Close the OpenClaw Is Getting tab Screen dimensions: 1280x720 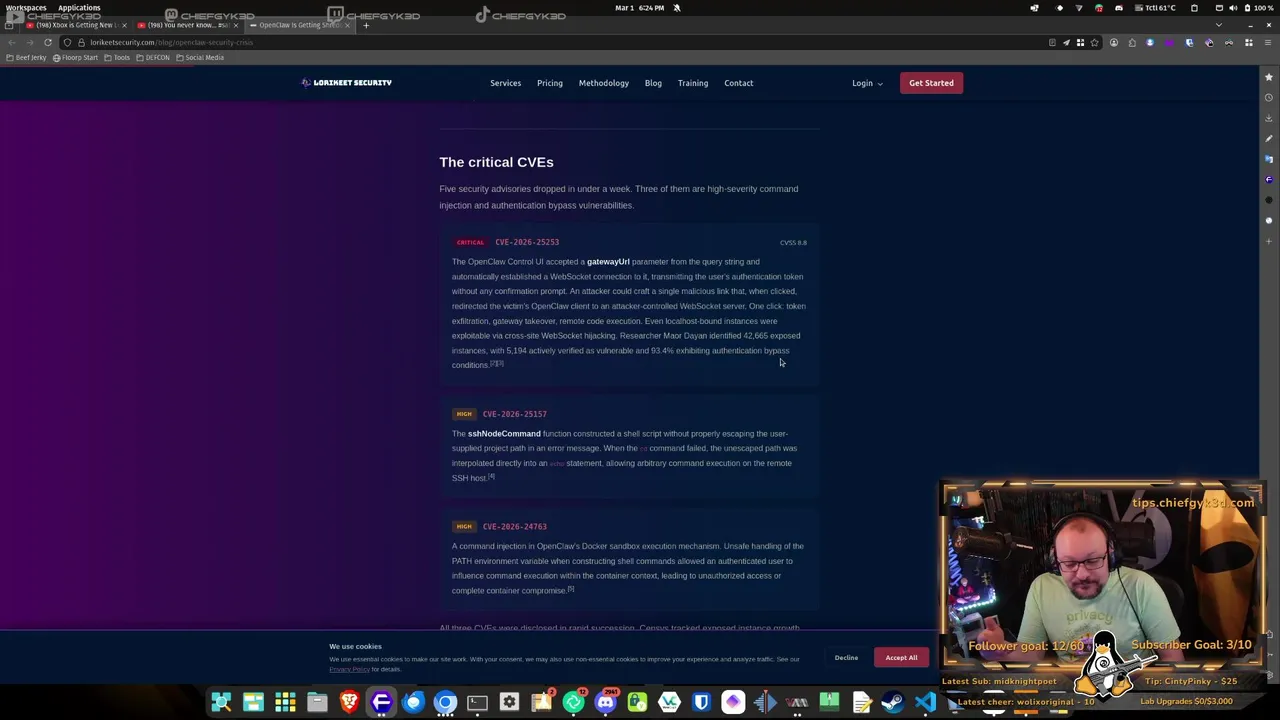tap(347, 25)
